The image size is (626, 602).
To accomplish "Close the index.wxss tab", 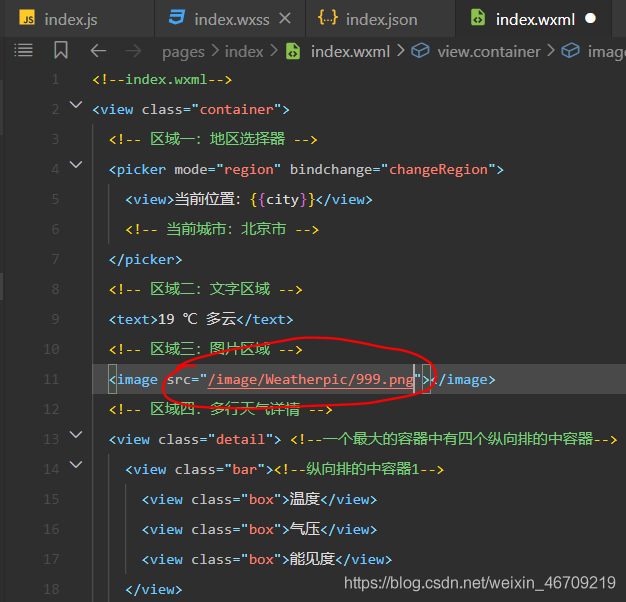I will tap(285, 18).
